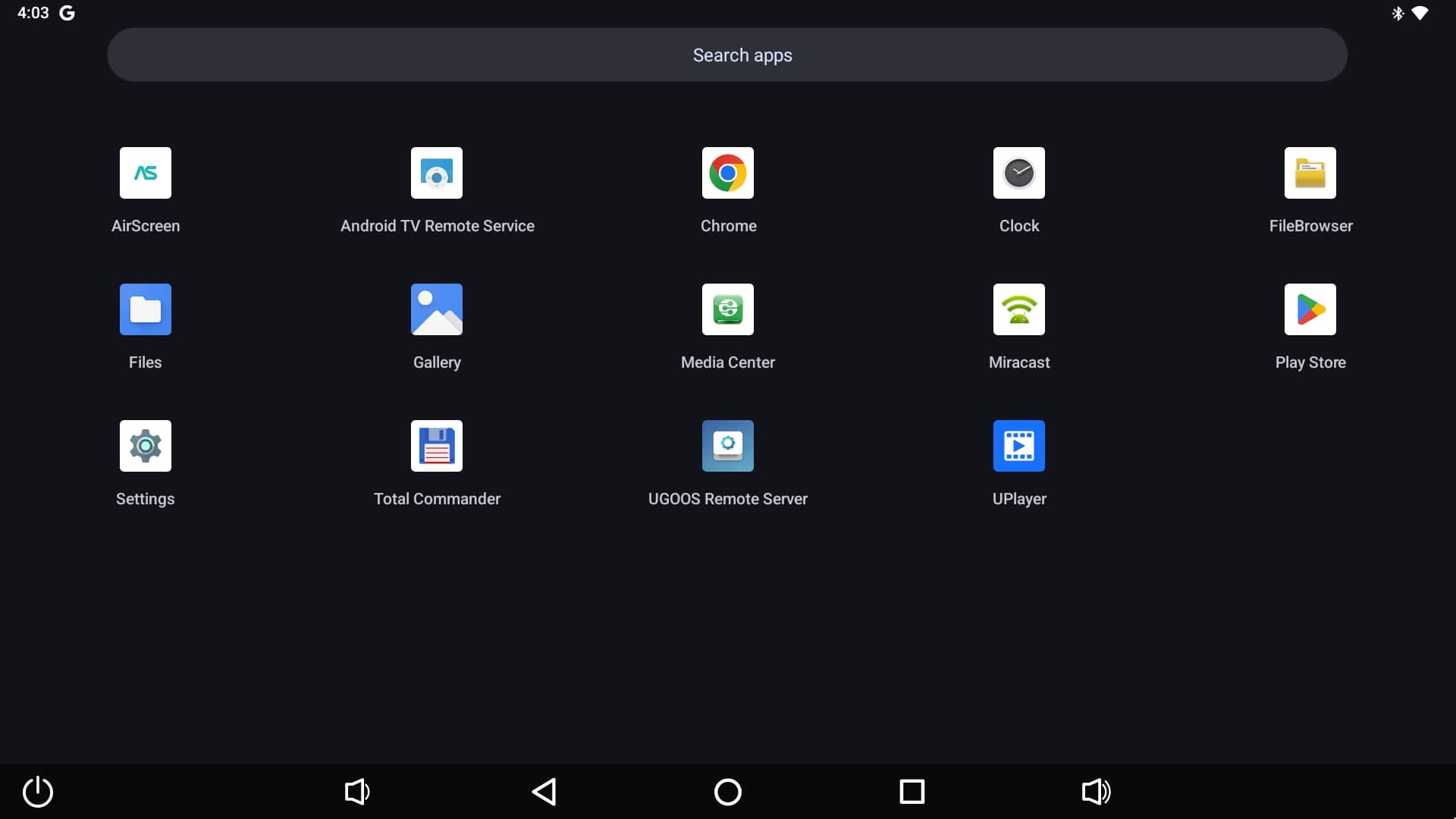Open Chrome browser
Image resolution: width=1456 pixels, height=819 pixels.
tap(727, 173)
